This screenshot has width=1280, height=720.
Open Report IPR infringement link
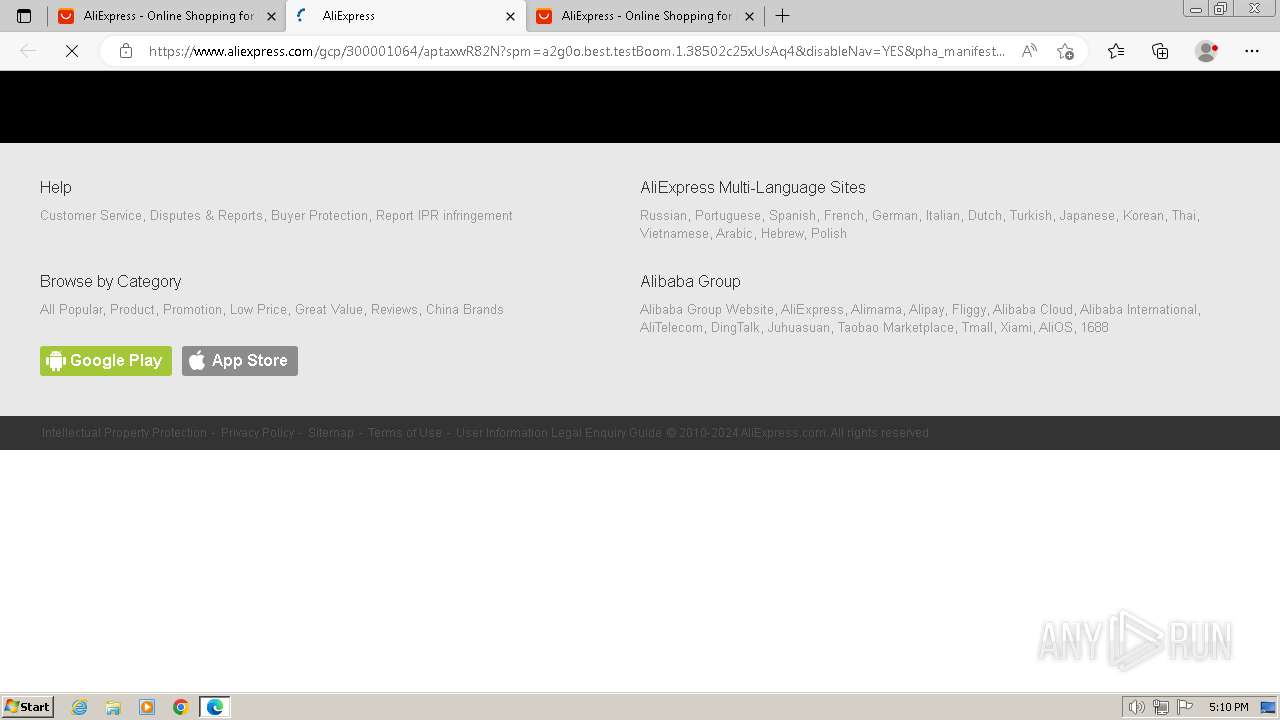[444, 216]
